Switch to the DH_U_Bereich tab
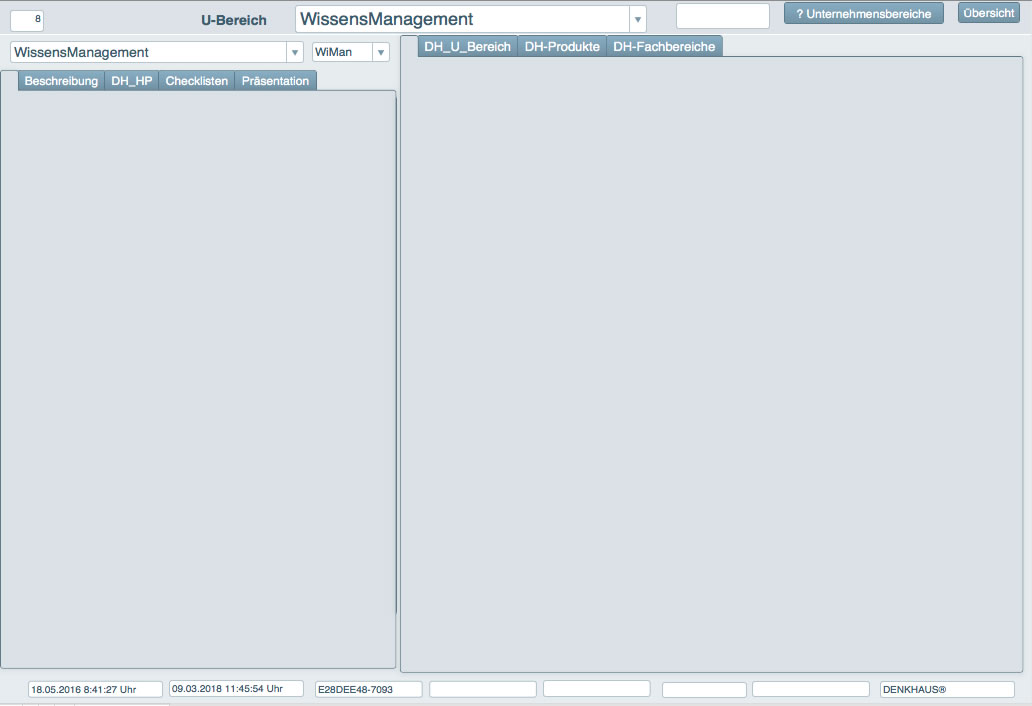 pos(467,47)
